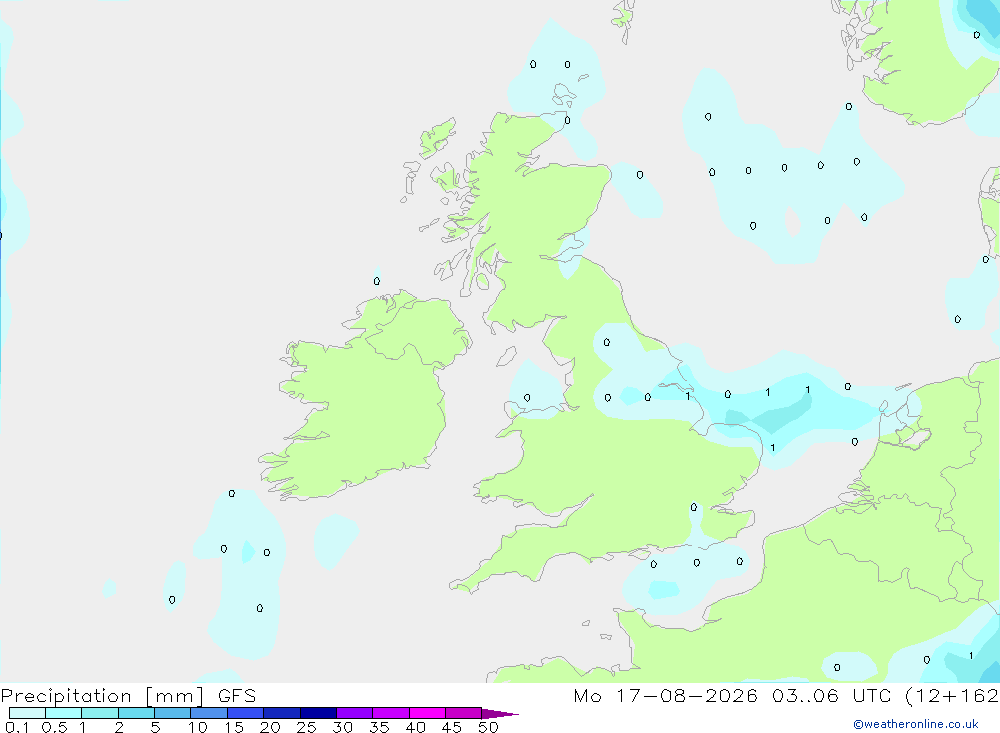Click the "35" legend scale label
The width and height of the screenshot is (1000, 733).
click(379, 727)
